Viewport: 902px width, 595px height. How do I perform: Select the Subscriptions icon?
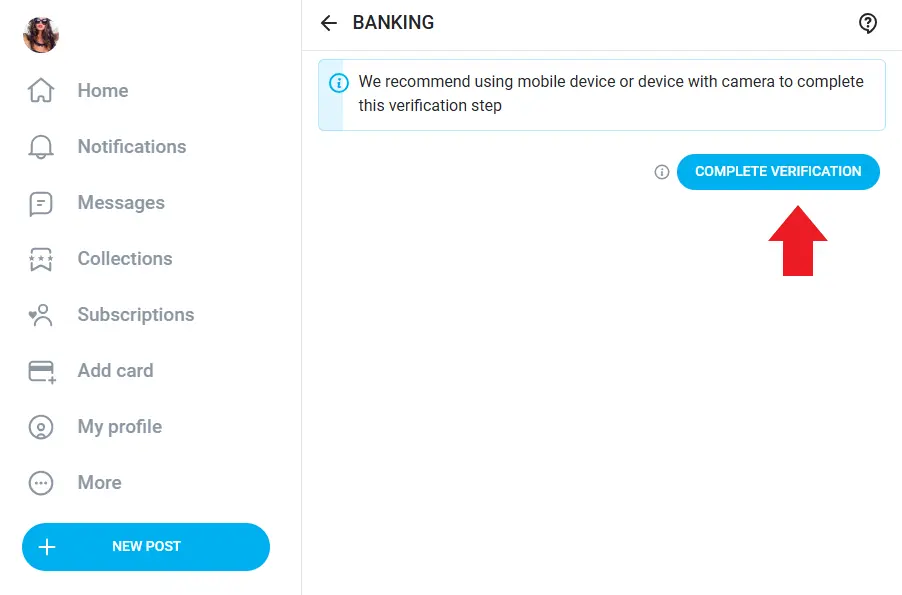(x=41, y=314)
